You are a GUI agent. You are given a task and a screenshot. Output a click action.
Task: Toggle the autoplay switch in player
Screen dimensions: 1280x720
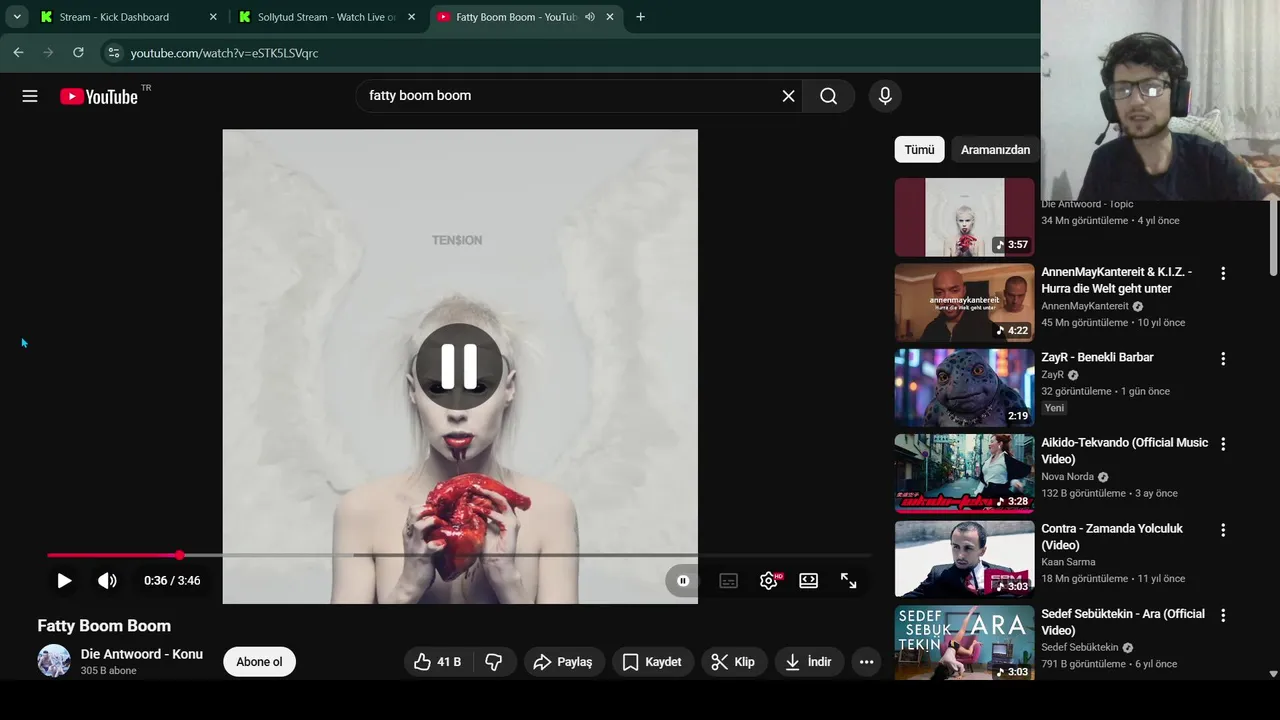click(x=682, y=580)
